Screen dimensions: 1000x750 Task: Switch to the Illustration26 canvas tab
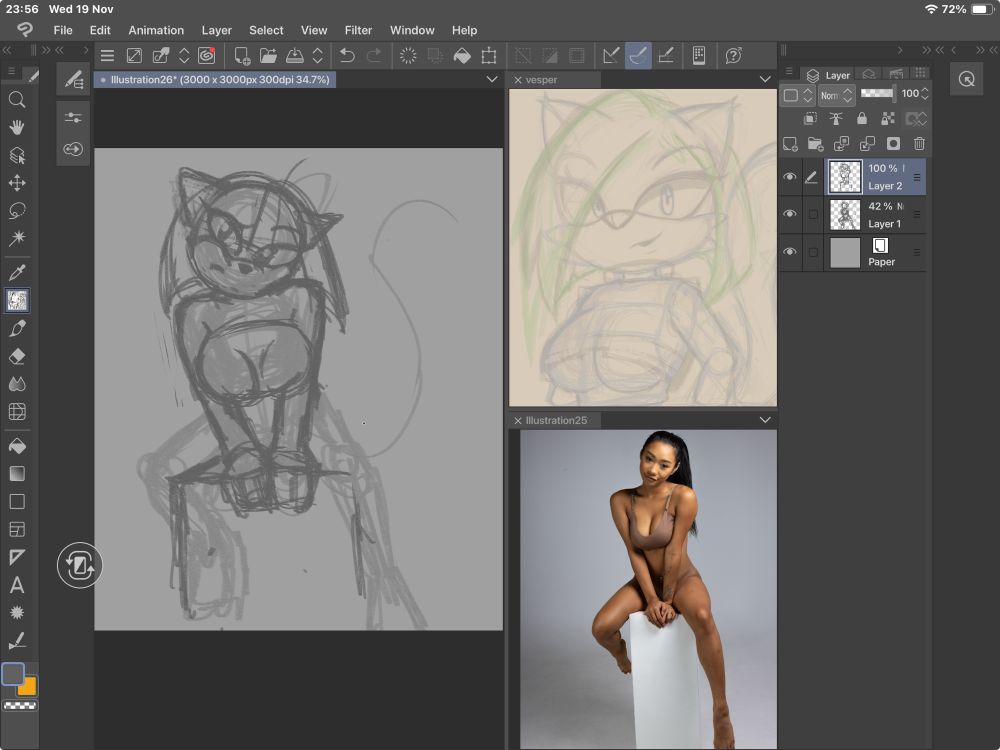click(215, 79)
